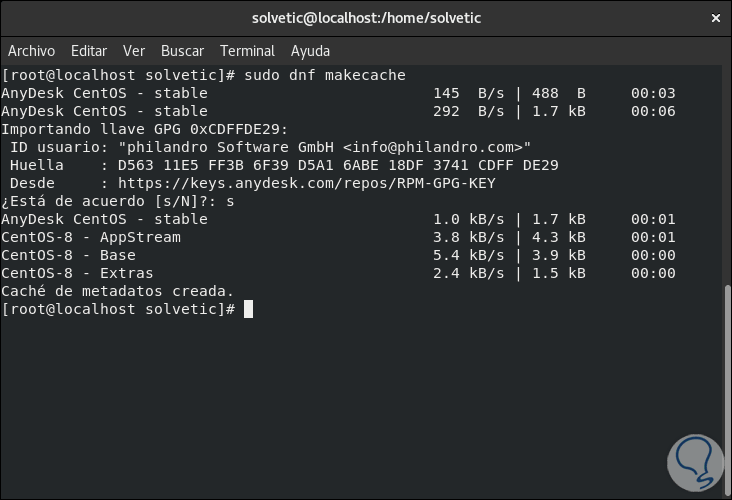
Task: Click the GPG fingerprint on the Huella line
Action: [x=338, y=165]
